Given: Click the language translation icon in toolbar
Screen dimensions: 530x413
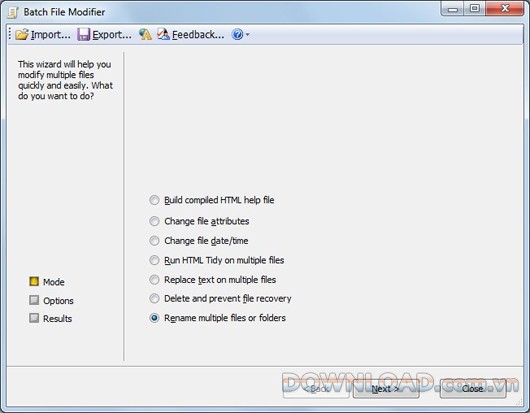Looking at the screenshot, I should [x=145, y=34].
